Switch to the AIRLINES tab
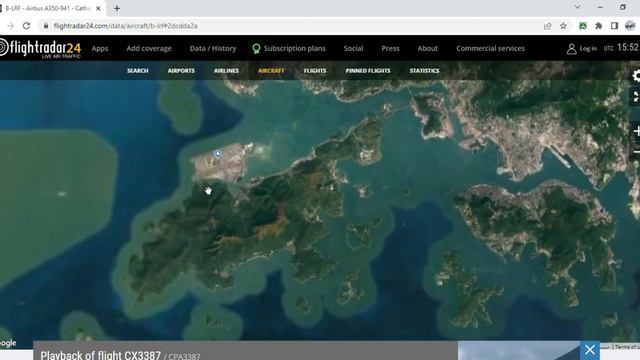 [x=226, y=71]
